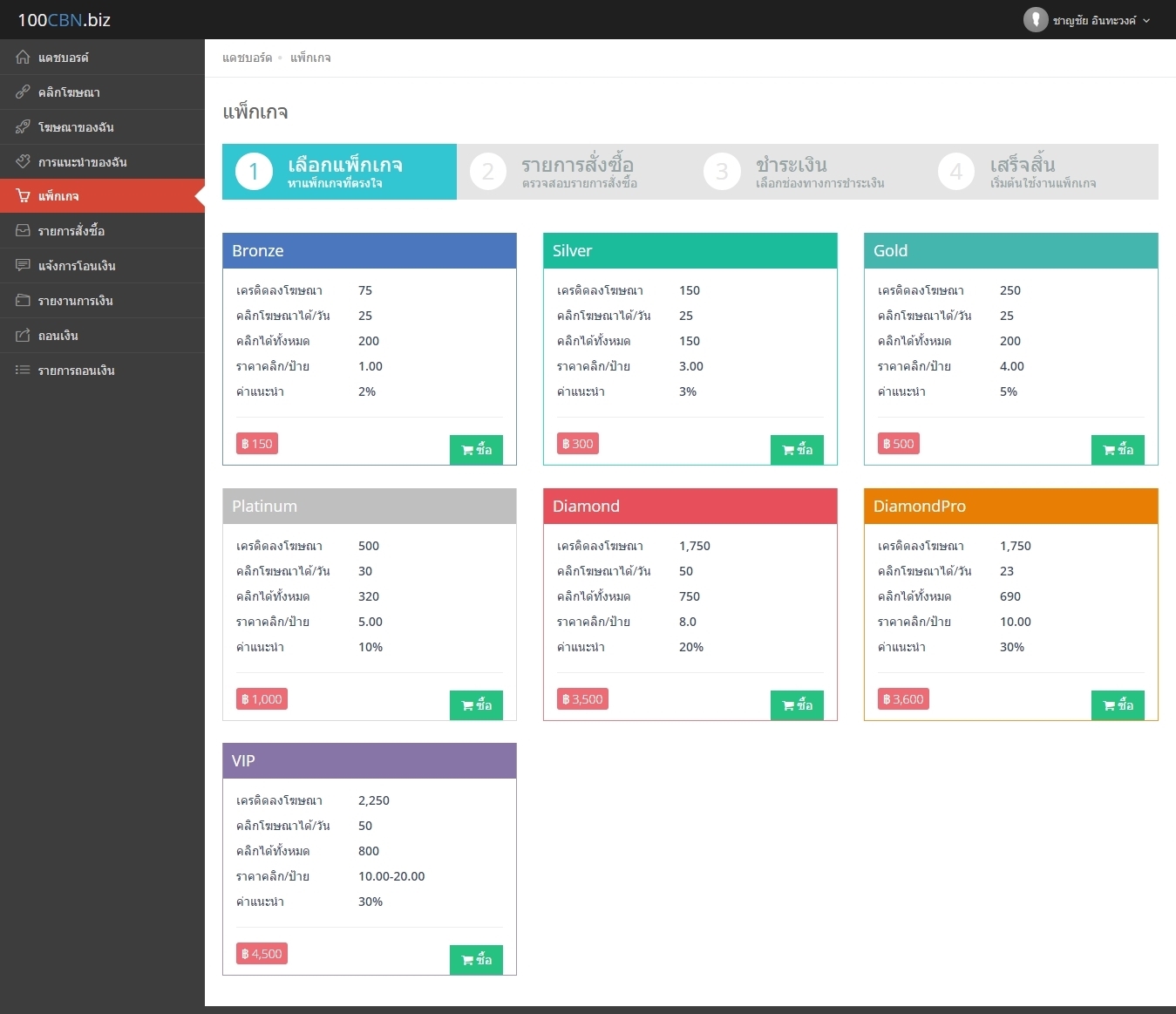Buy the VIP package
The image size is (1176, 1014).
pyautogui.click(x=476, y=960)
